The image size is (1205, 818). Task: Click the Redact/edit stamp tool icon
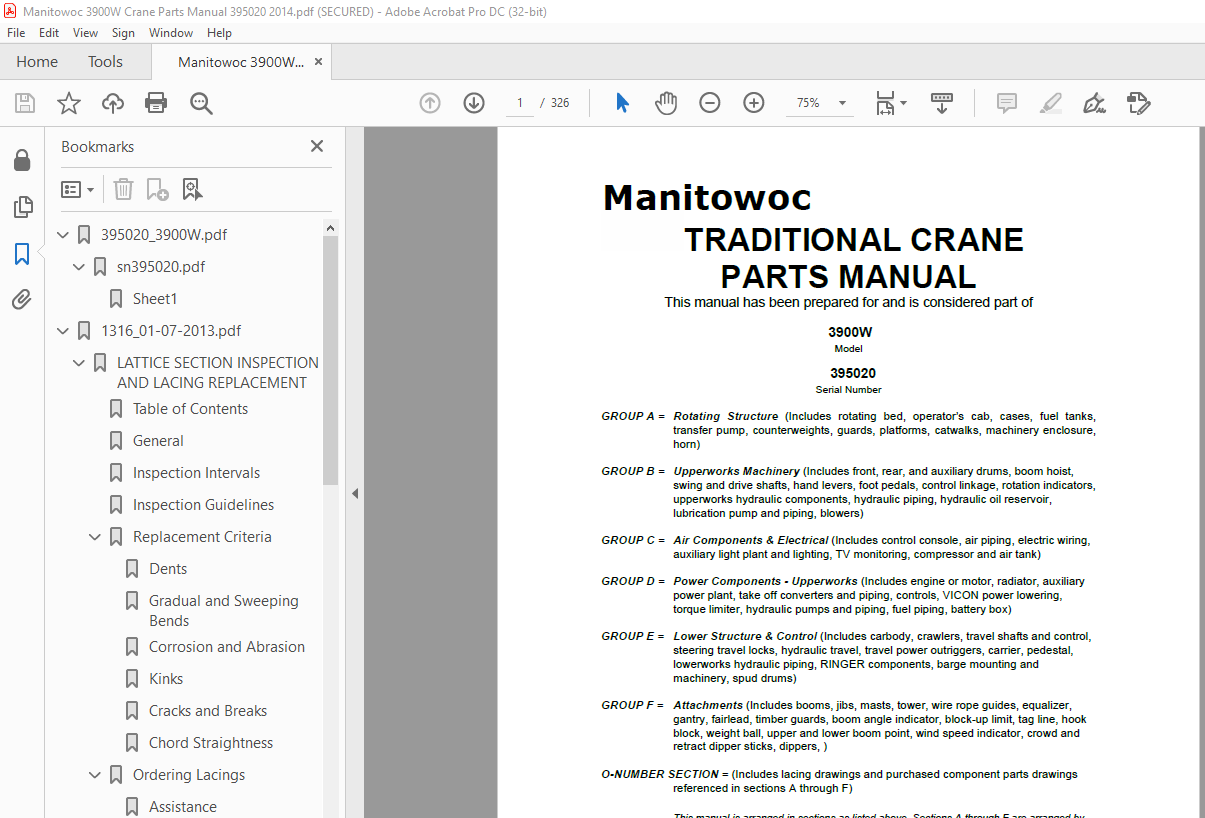(x=1139, y=103)
